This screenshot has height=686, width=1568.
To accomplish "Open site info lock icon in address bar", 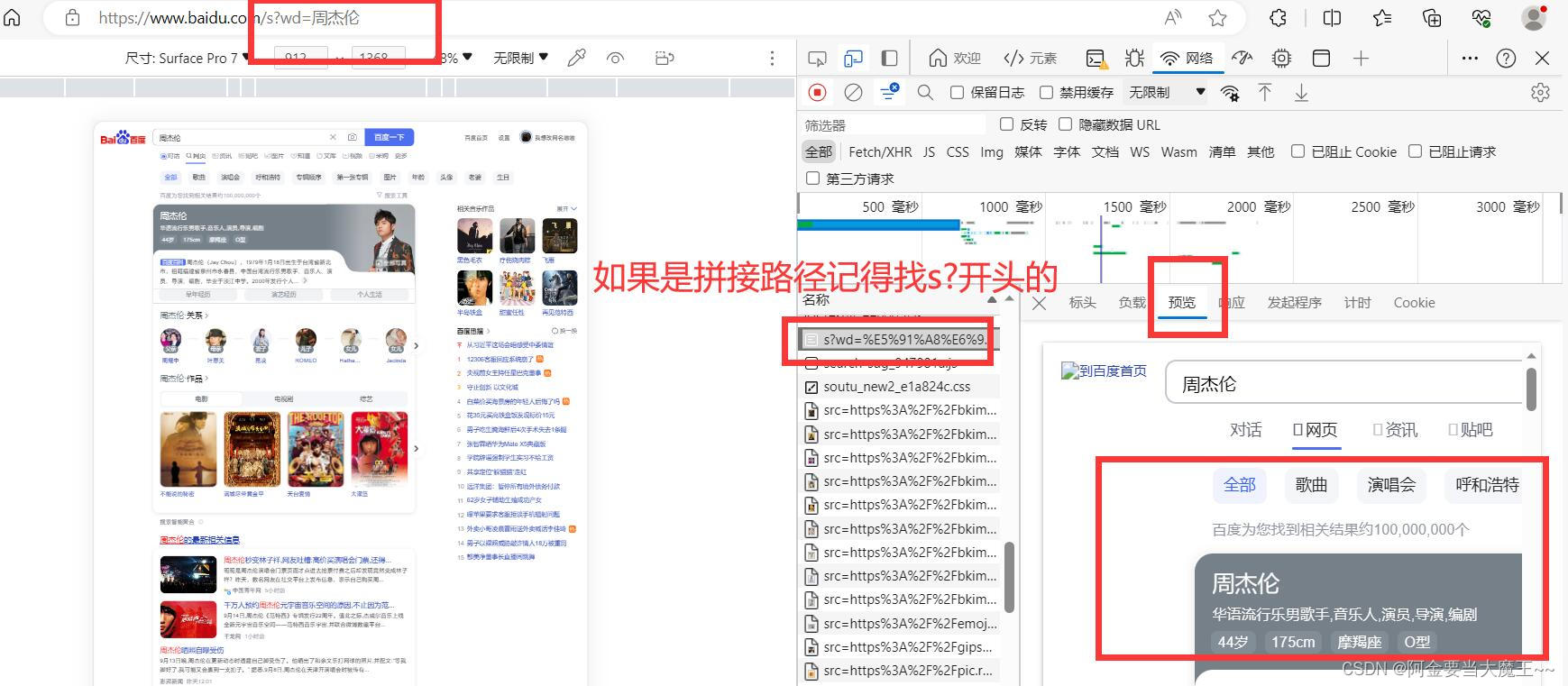I will point(73,17).
